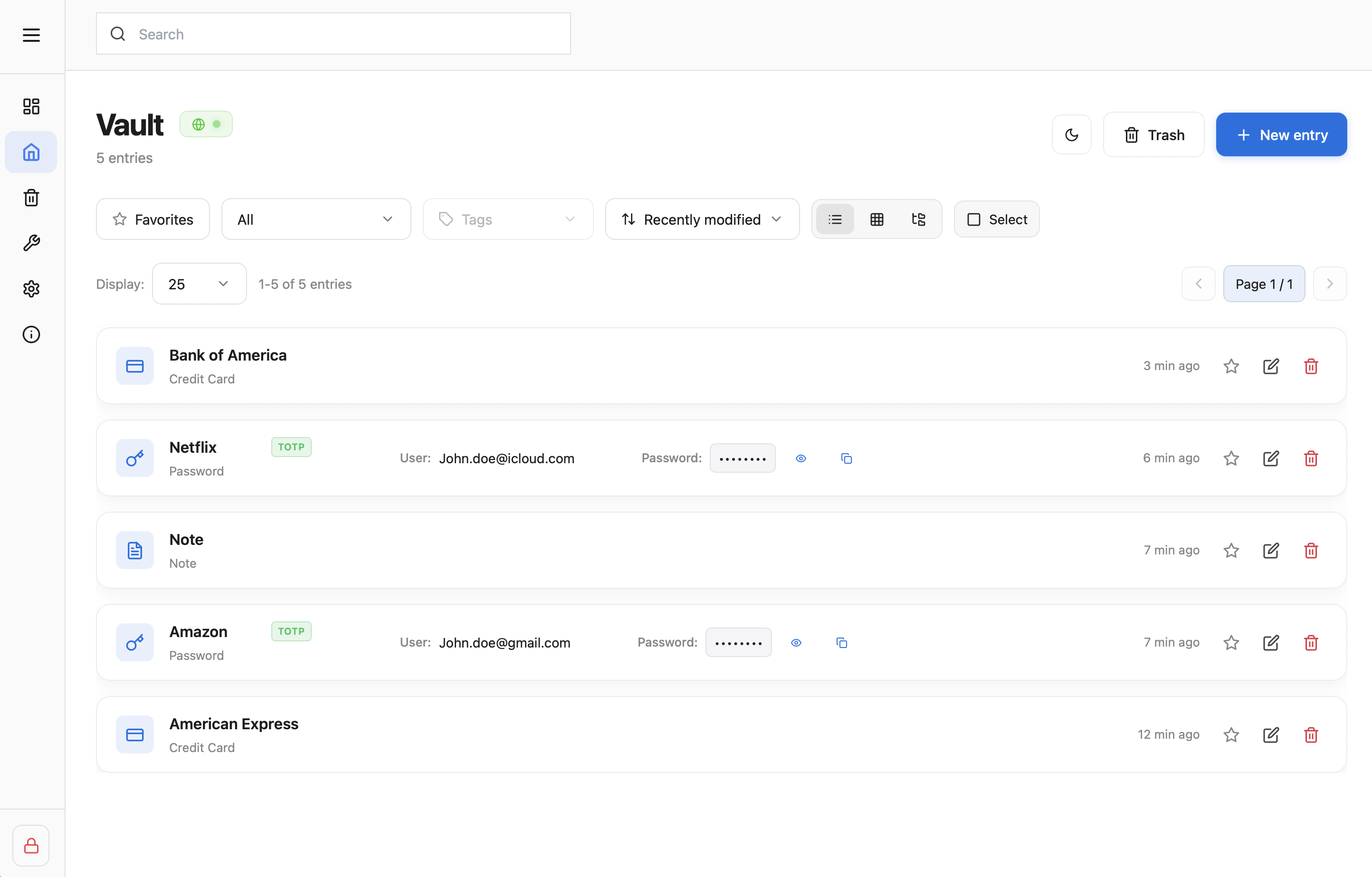The height and width of the screenshot is (877, 1372).
Task: Open the Recently modified sort dropdown
Action: click(702, 219)
